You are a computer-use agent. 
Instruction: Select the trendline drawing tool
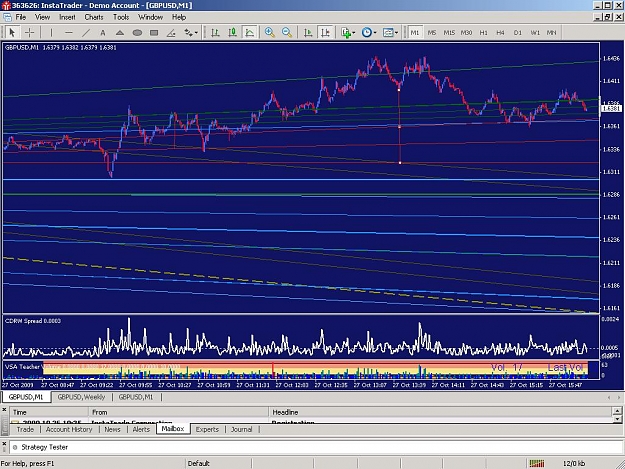[86, 33]
